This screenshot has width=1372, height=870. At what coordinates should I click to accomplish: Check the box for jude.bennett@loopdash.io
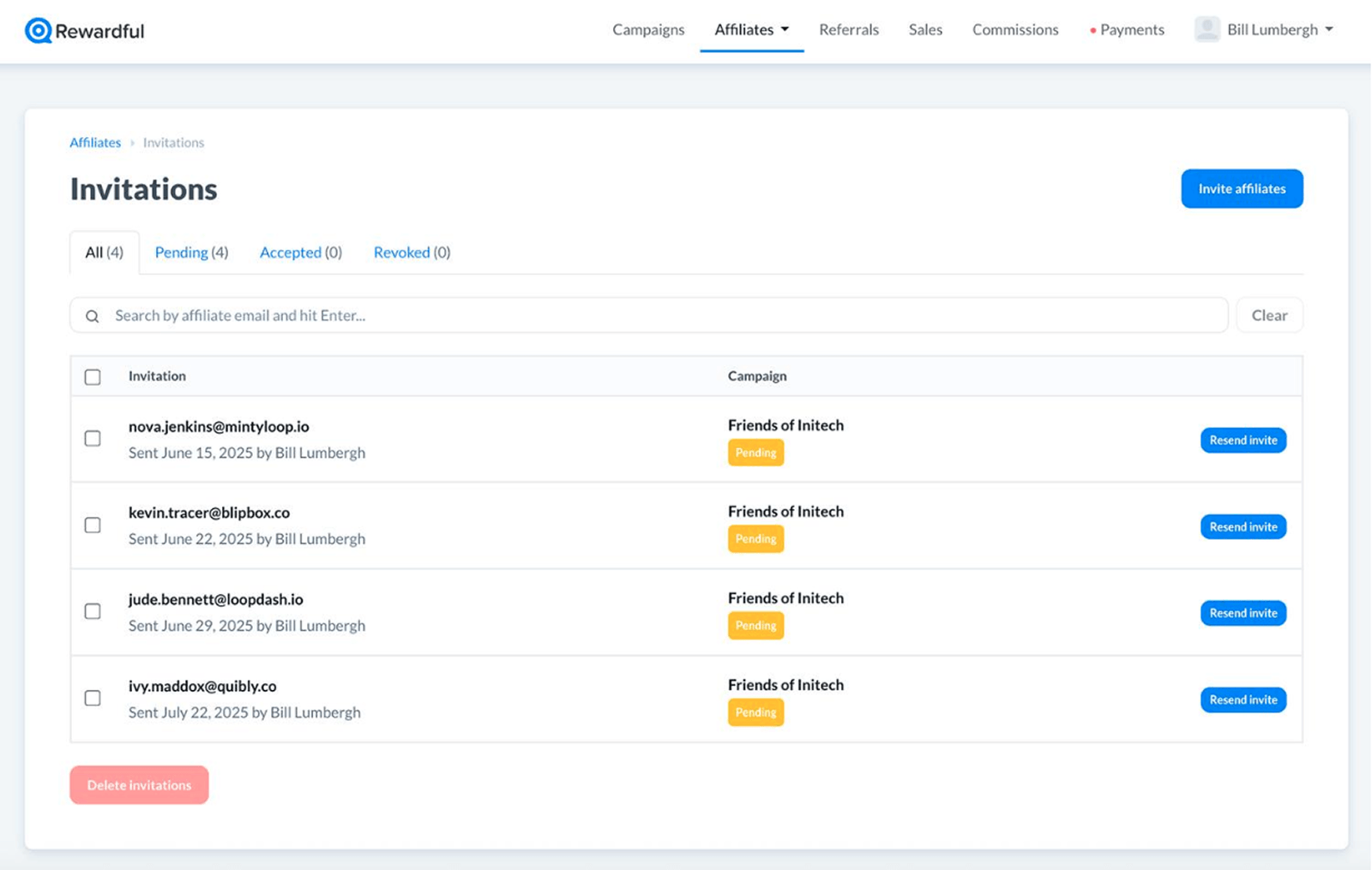(x=93, y=612)
